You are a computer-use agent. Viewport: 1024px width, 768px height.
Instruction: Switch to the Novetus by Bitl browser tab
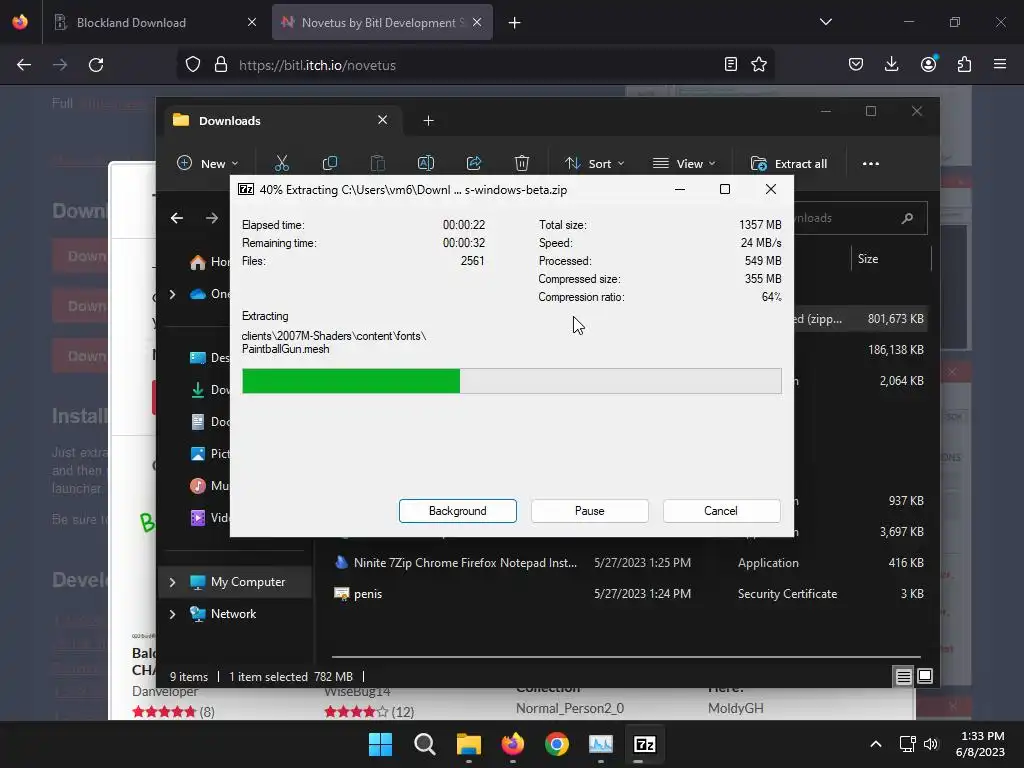382,22
